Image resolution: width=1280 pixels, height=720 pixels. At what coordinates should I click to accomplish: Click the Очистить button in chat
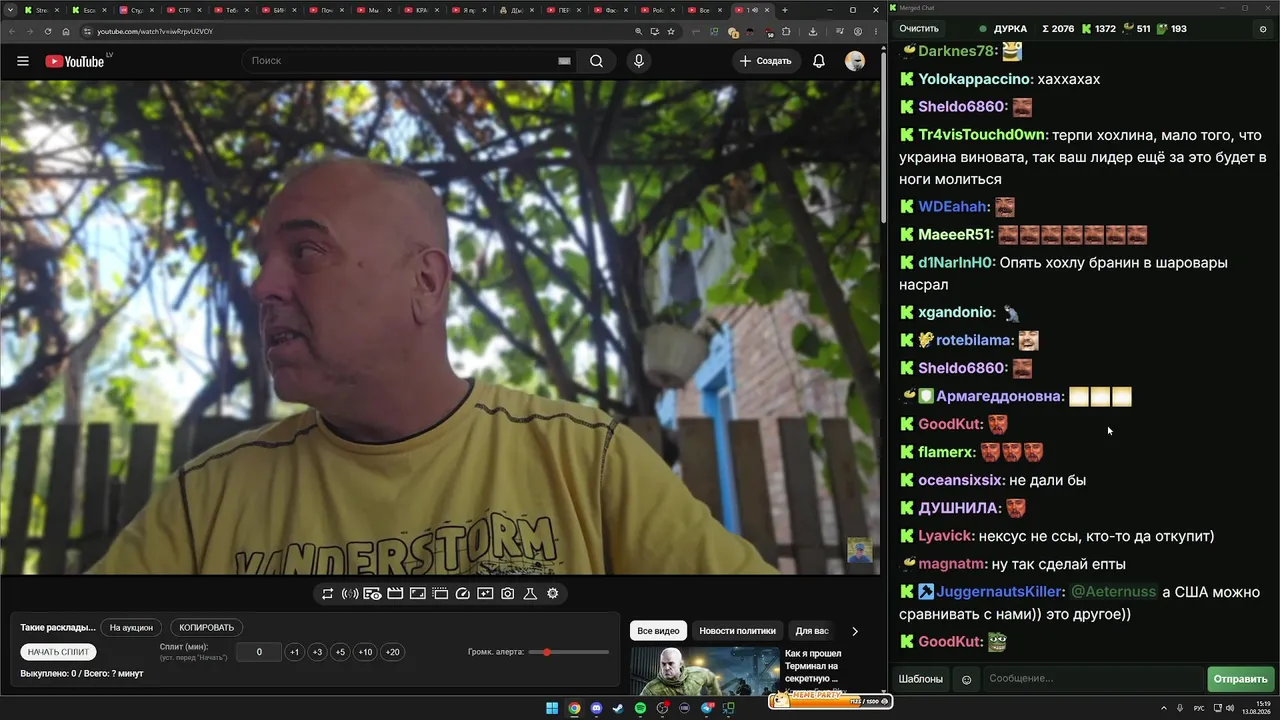coord(919,29)
